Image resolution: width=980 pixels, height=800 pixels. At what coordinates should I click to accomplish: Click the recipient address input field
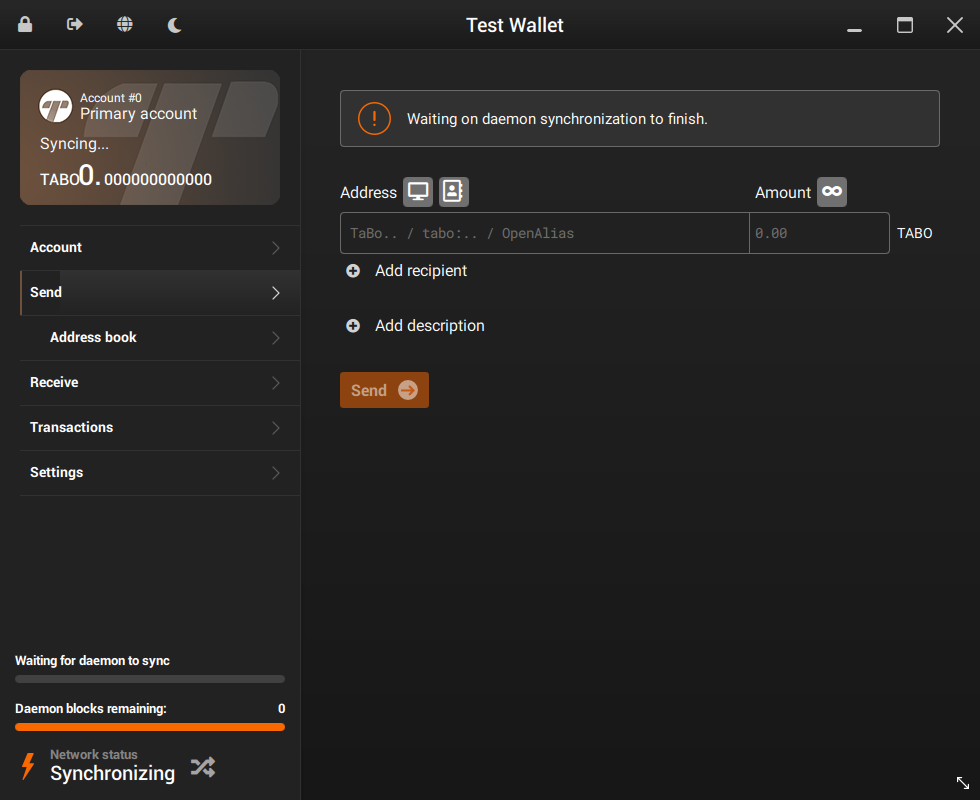tap(544, 233)
